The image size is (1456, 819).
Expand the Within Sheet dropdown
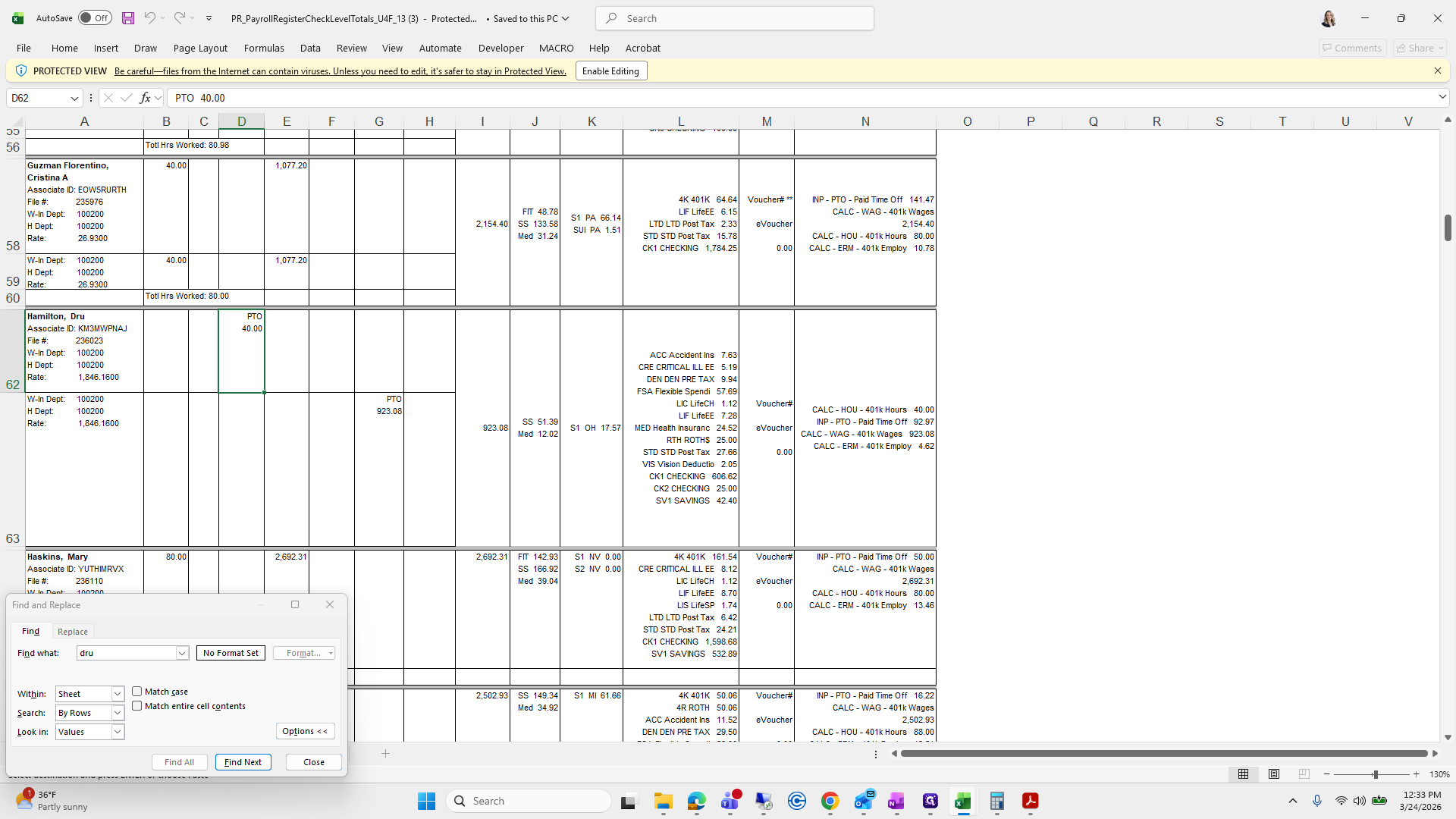click(x=118, y=694)
